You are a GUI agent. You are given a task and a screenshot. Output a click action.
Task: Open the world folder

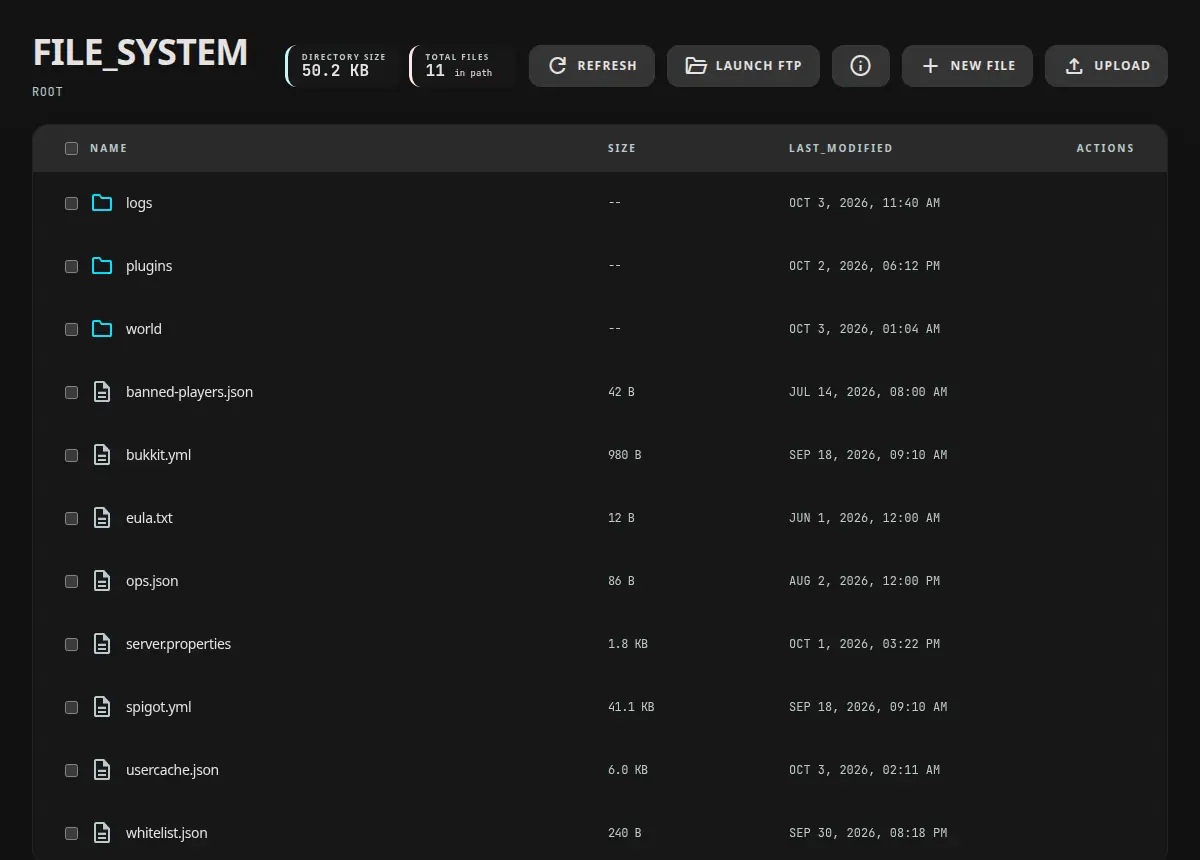coord(143,329)
